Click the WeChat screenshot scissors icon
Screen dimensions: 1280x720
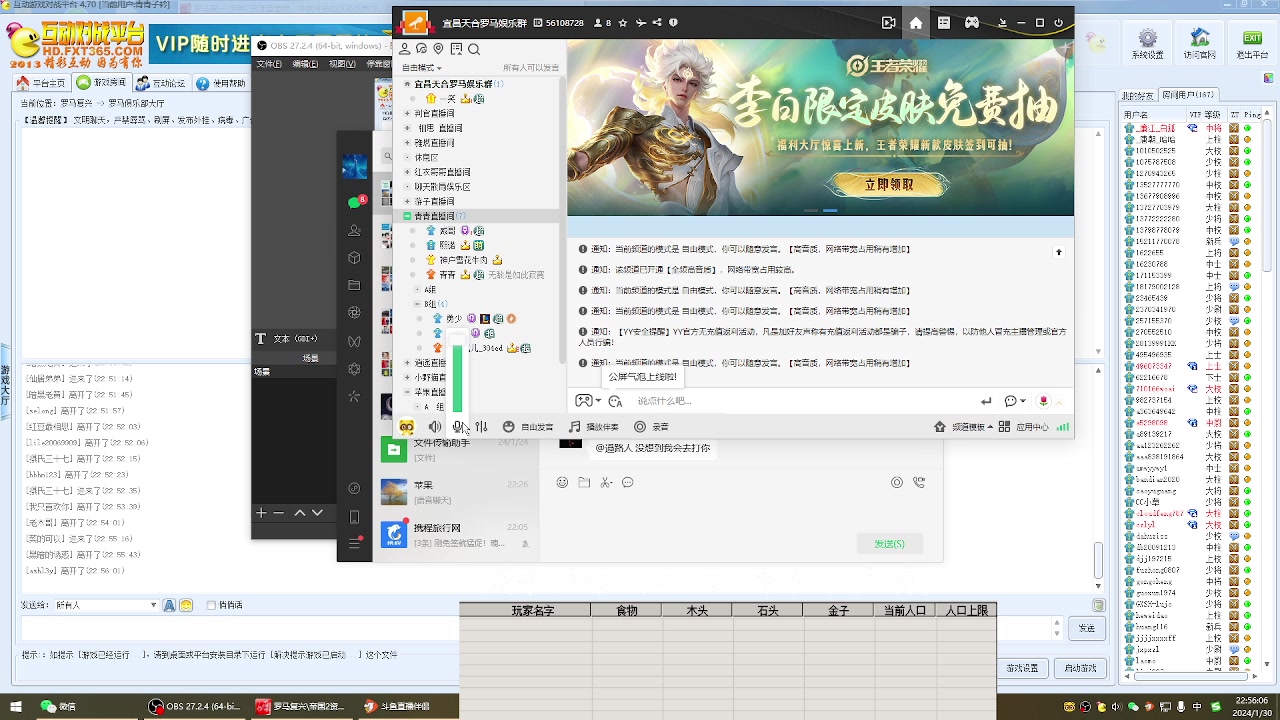point(606,482)
